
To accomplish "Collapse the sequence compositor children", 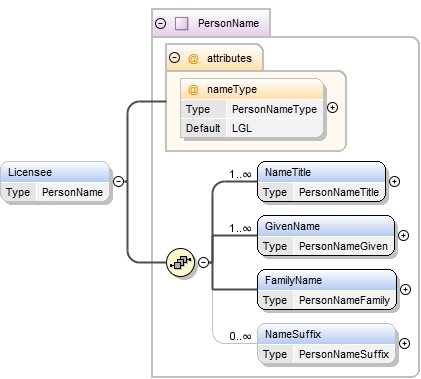I will point(204,262).
